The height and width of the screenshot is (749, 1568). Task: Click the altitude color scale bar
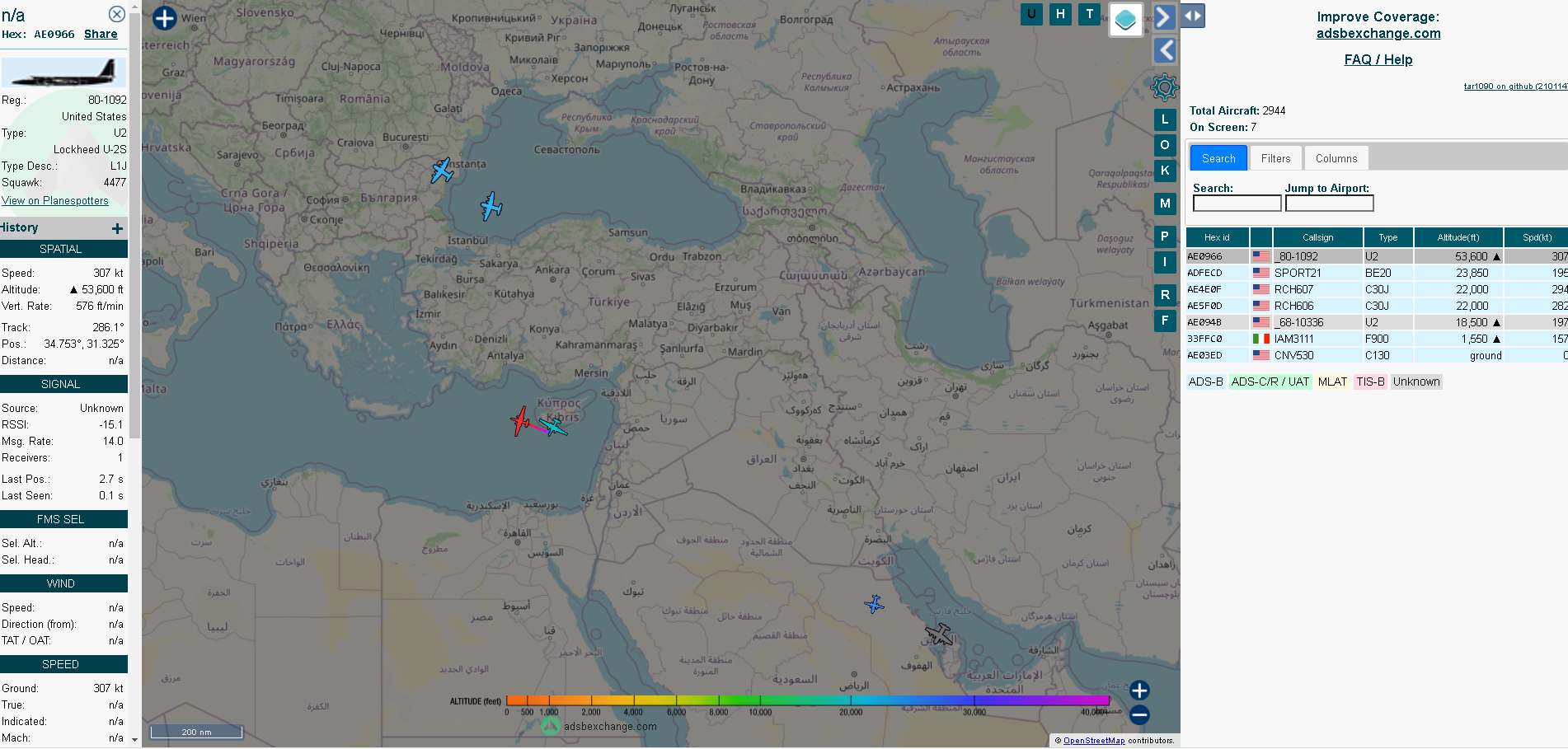808,700
